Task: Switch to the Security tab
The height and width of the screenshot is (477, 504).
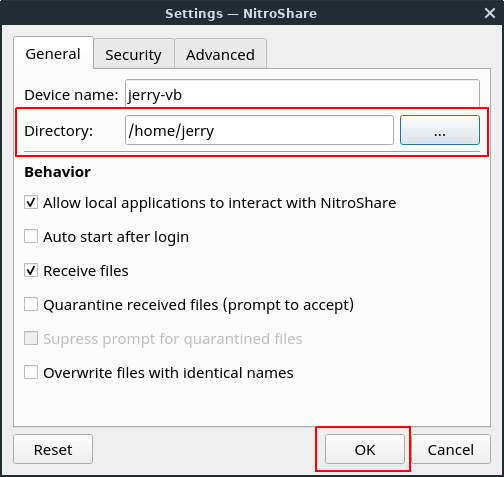Action: click(x=134, y=54)
